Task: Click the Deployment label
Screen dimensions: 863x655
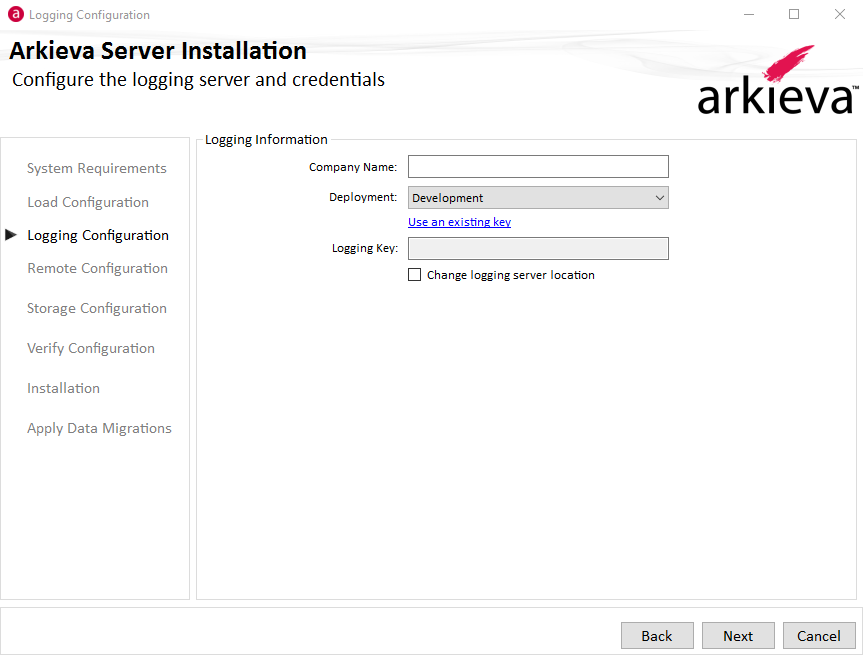Action: [x=363, y=198]
